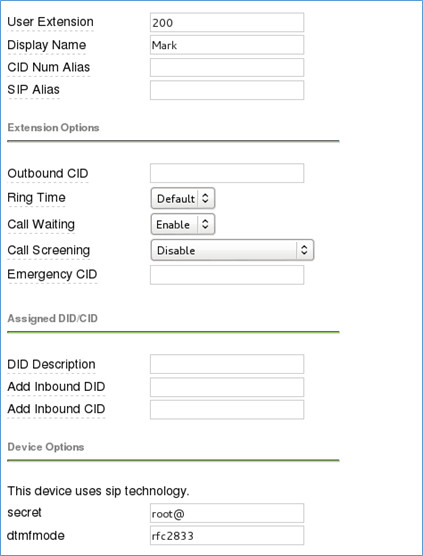Click the Add Inbound DID field
This screenshot has width=423, height=556.
(x=227, y=387)
